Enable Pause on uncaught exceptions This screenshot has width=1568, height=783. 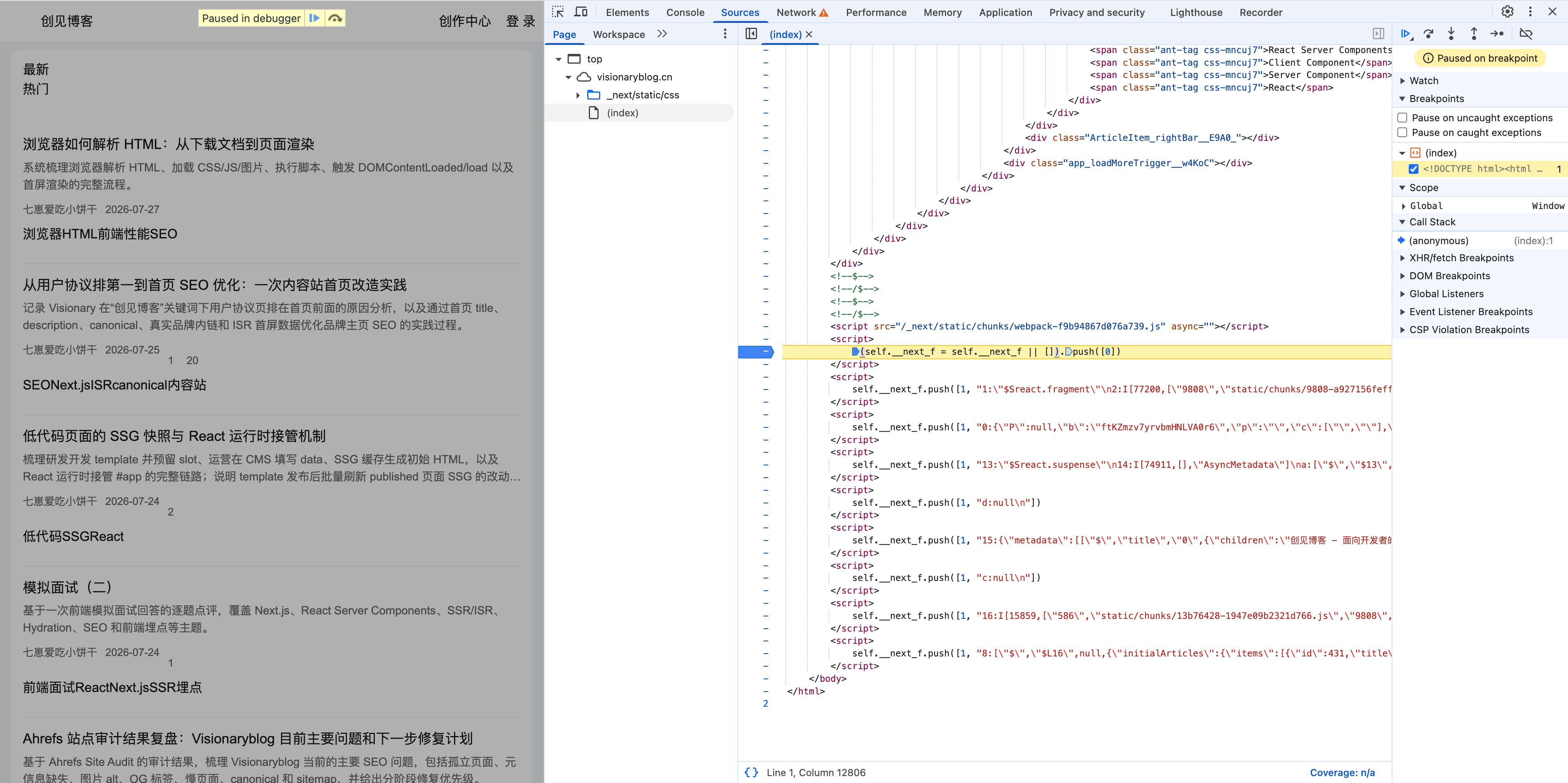1403,118
